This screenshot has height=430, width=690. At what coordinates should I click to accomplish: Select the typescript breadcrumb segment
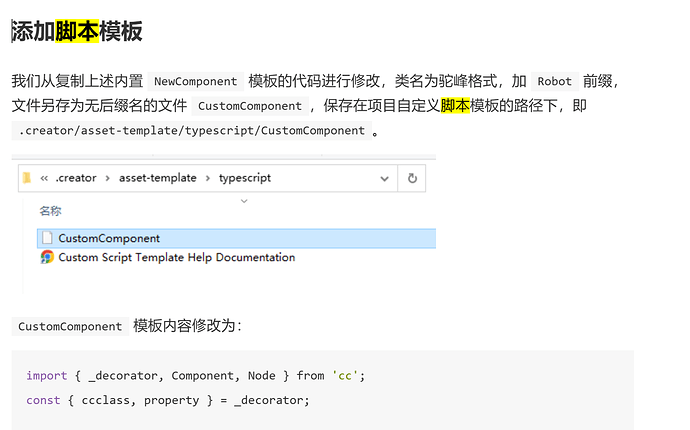(x=244, y=178)
